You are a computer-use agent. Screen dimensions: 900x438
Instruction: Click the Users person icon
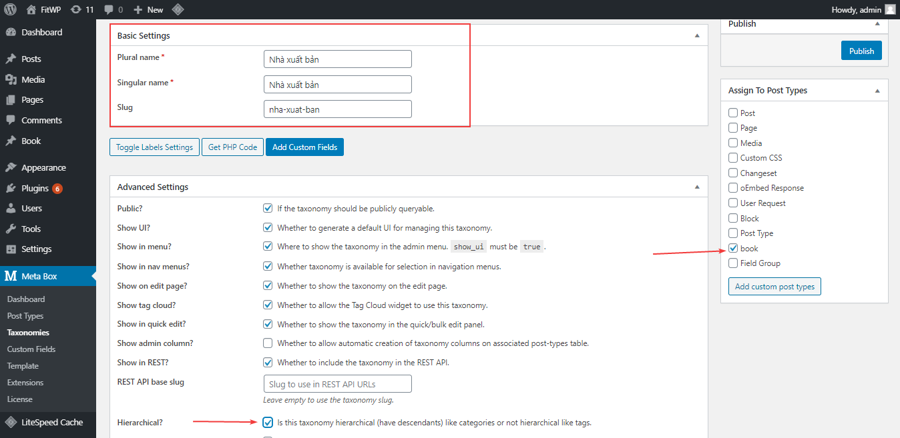[10, 208]
